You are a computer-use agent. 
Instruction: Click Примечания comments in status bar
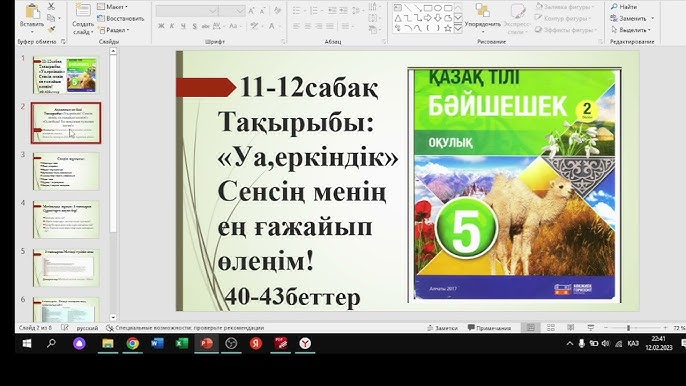pos(489,327)
